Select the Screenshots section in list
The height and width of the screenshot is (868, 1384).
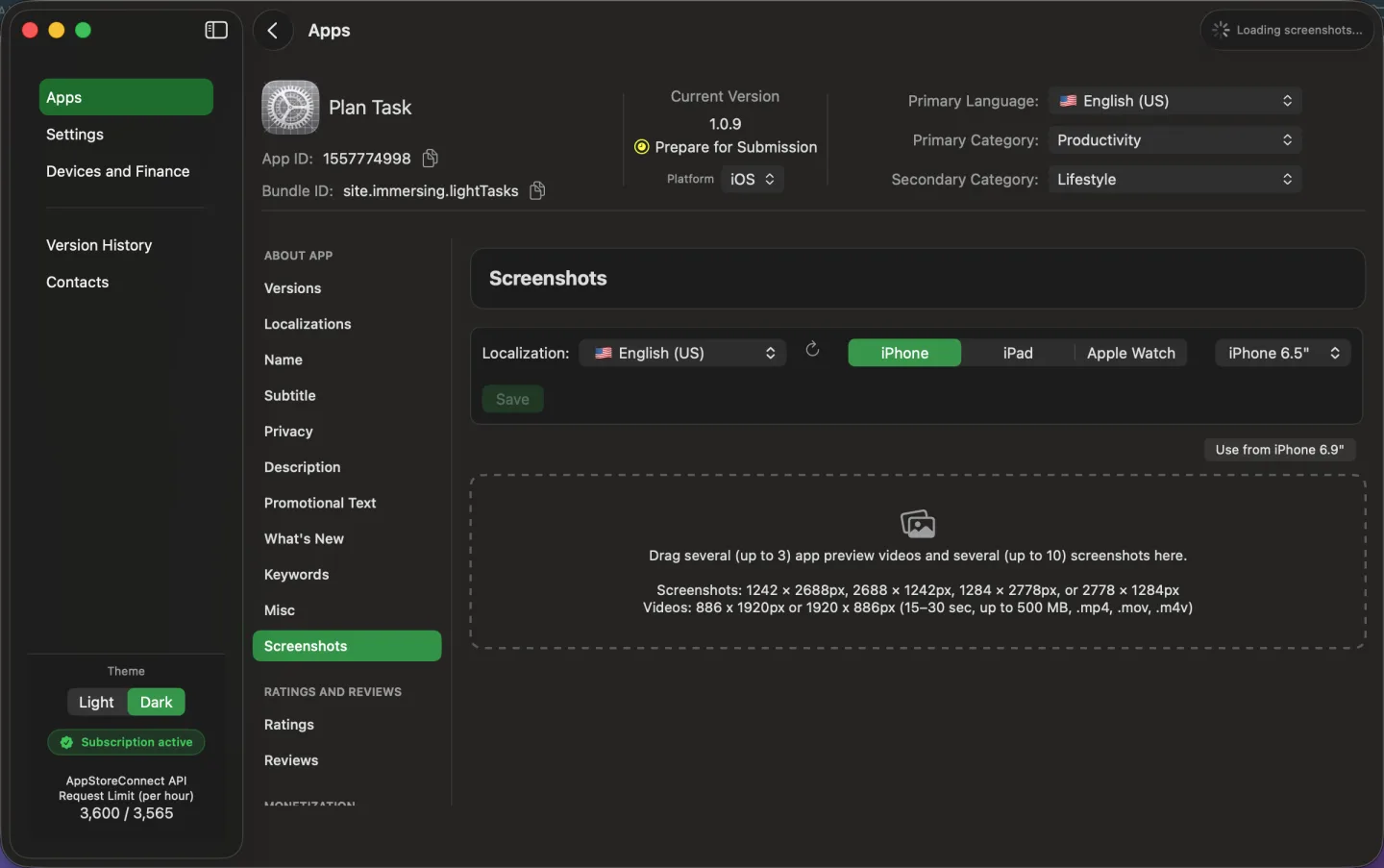[347, 646]
